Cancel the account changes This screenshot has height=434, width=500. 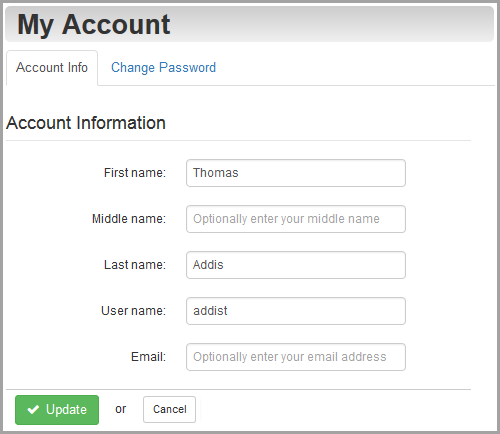169,409
